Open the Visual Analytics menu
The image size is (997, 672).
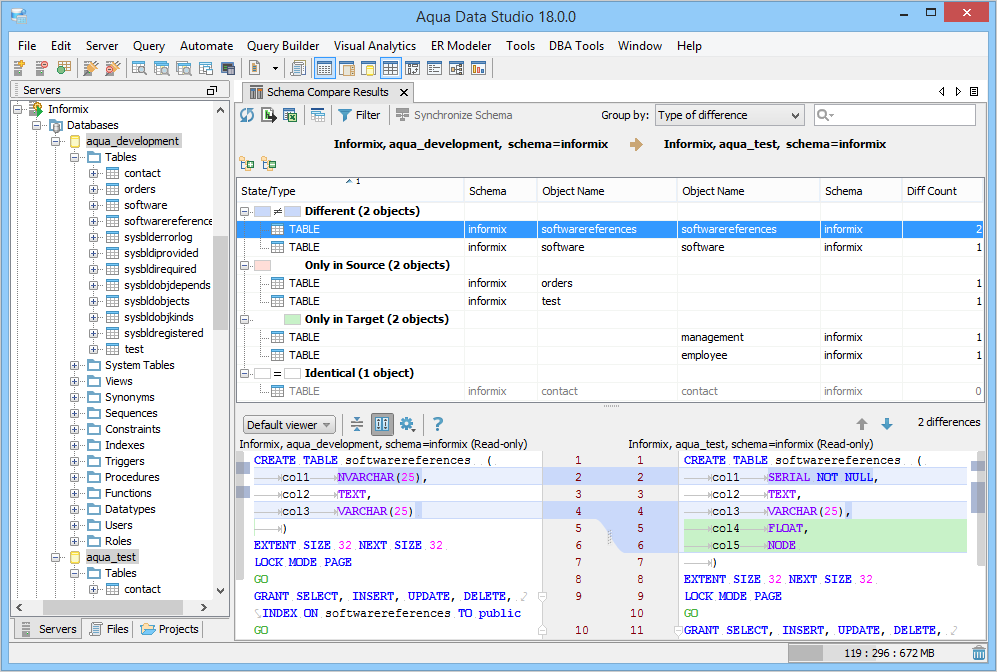(x=375, y=46)
